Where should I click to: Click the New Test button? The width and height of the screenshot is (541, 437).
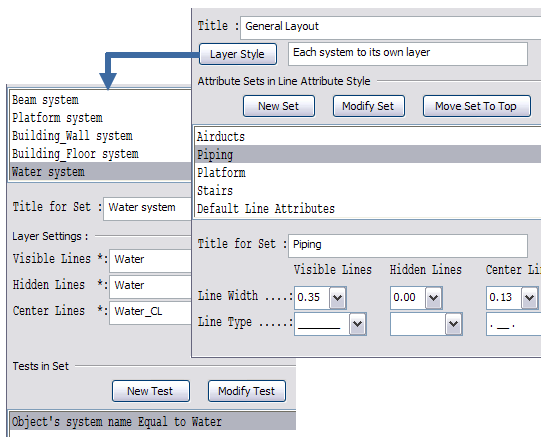(x=151, y=391)
